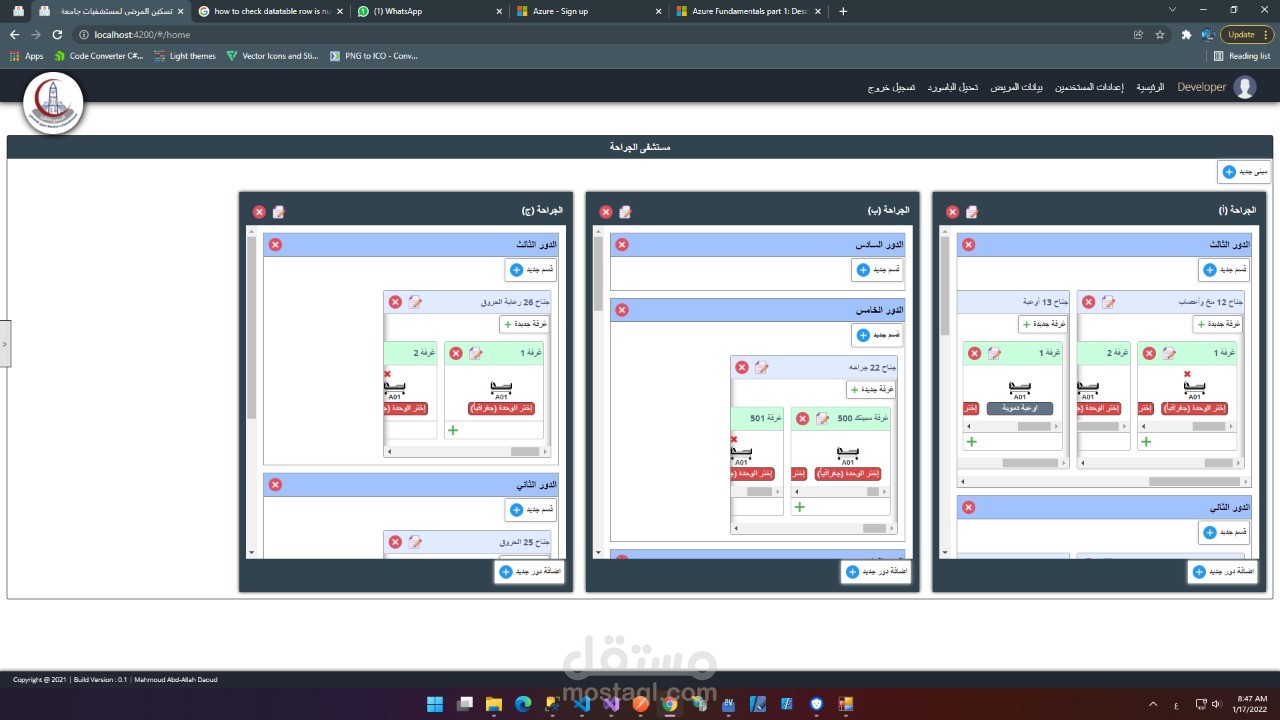Edit ward جناح 25 الحروق

(415, 542)
